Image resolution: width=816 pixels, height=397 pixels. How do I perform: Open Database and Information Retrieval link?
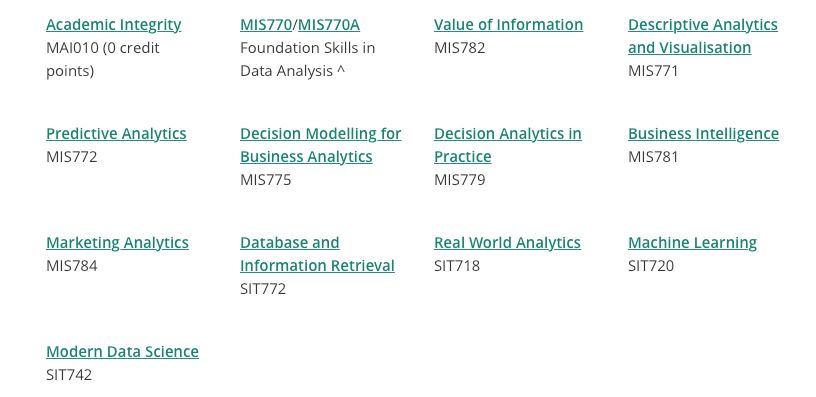pos(317,254)
